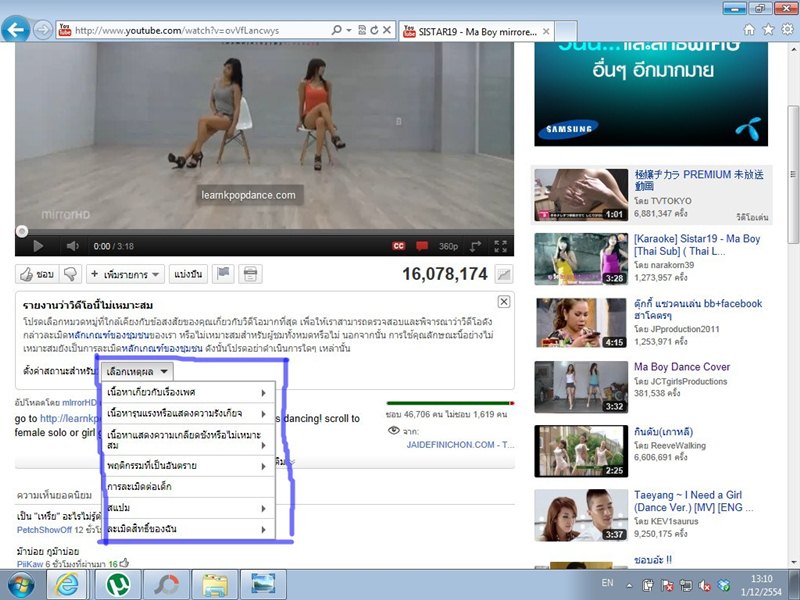The width and height of the screenshot is (800, 600).
Task: Open the compatibility view icon in address bar
Action: pos(362,30)
